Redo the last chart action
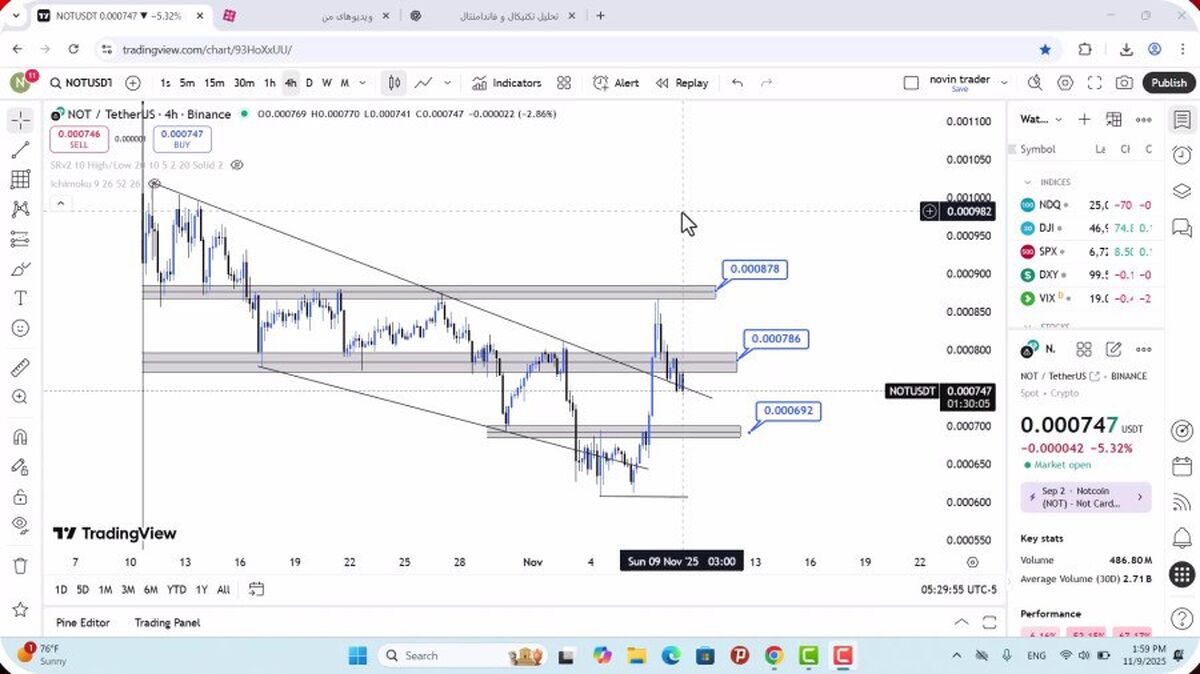This screenshot has width=1200, height=674. [767, 83]
